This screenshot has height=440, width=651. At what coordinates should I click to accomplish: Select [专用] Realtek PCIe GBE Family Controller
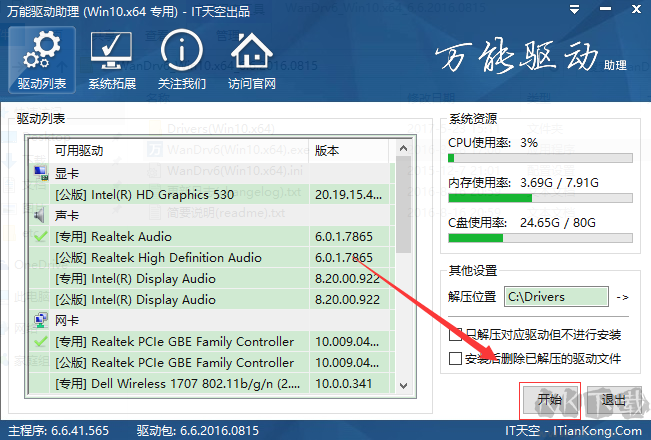210,341
